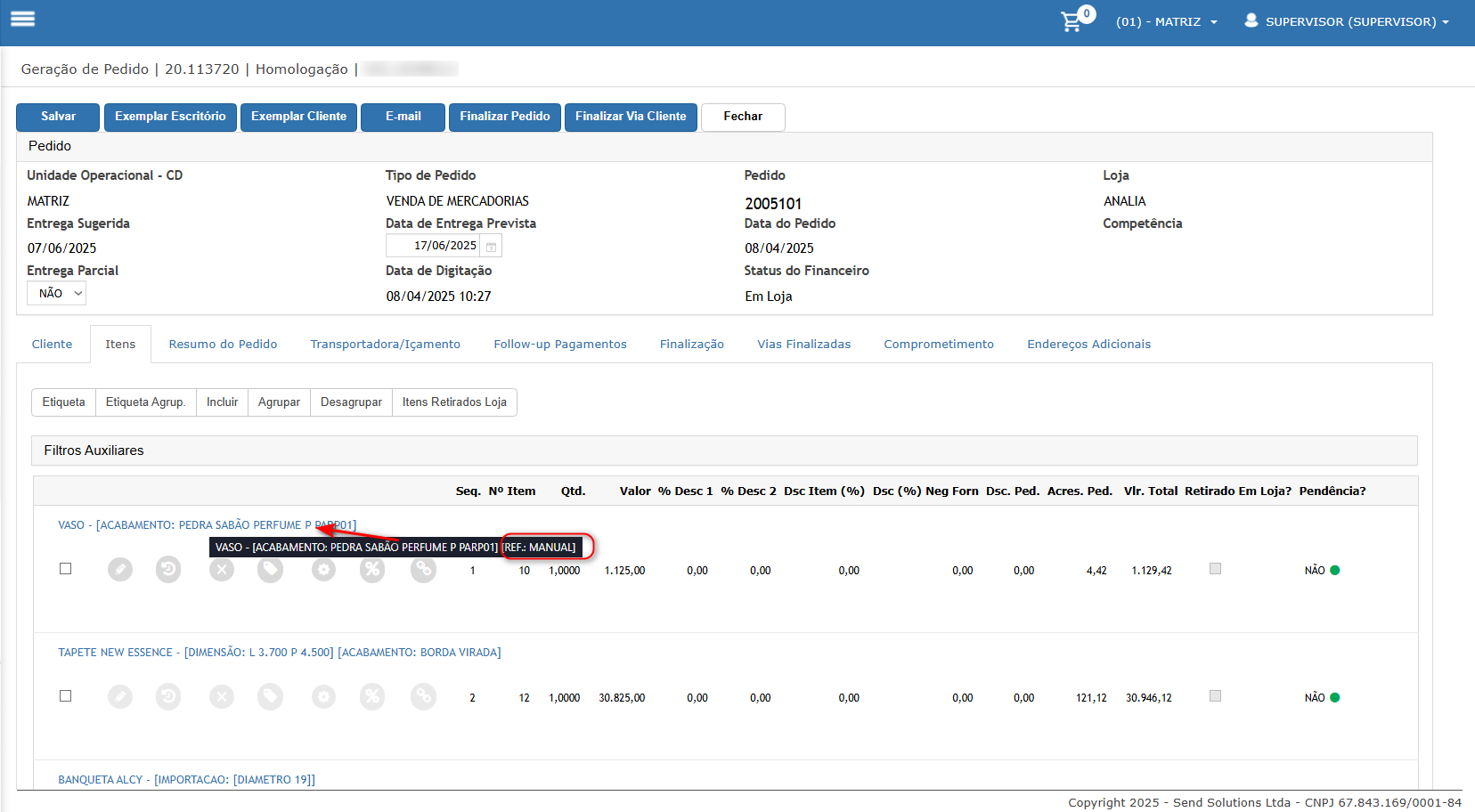Click the gear settings icon in TAPETE row
The height and width of the screenshot is (812, 1475).
(x=324, y=696)
